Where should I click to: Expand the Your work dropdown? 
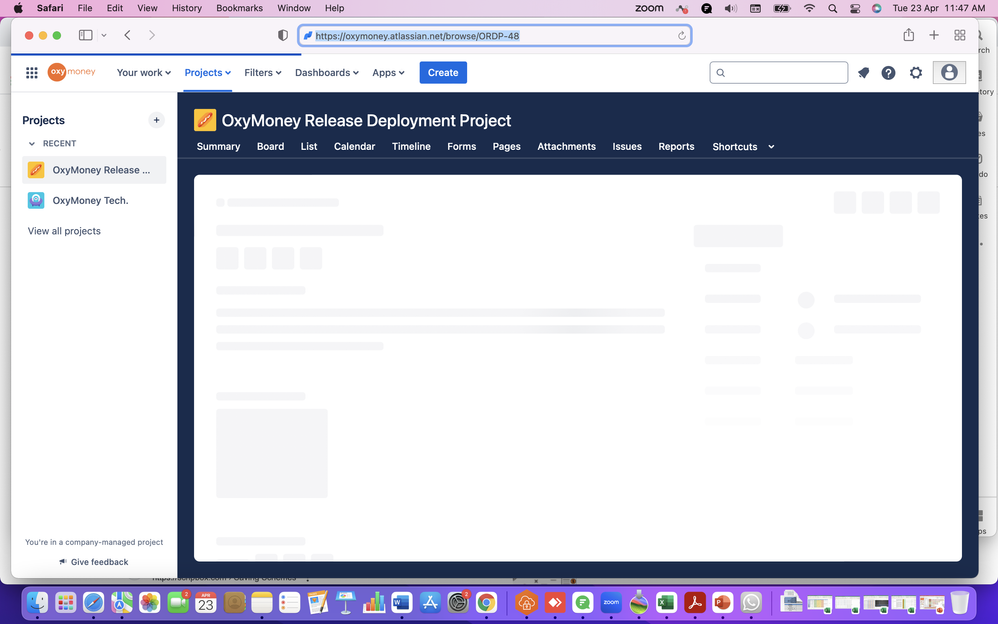click(x=144, y=73)
